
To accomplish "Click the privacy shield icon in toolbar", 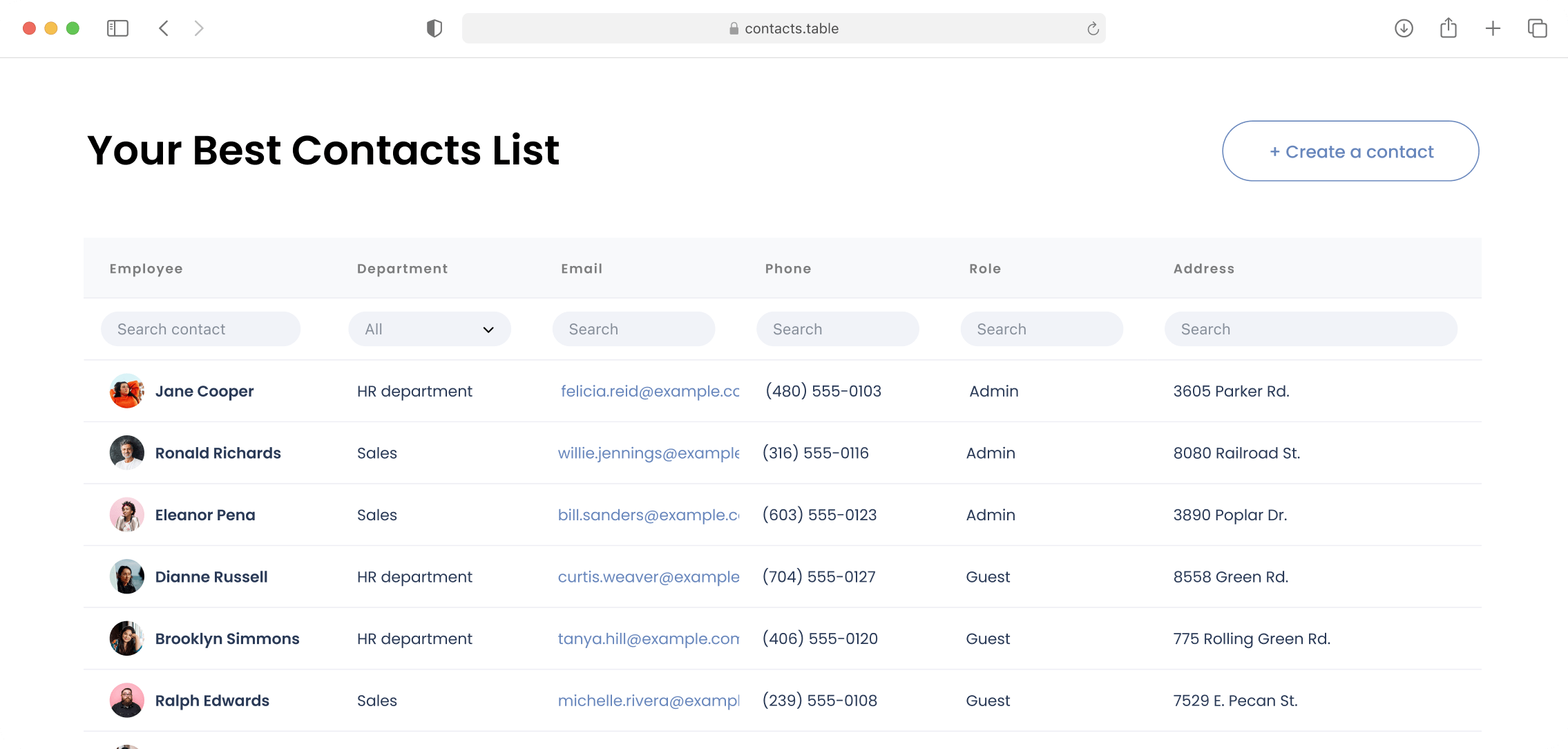I will coord(433,28).
